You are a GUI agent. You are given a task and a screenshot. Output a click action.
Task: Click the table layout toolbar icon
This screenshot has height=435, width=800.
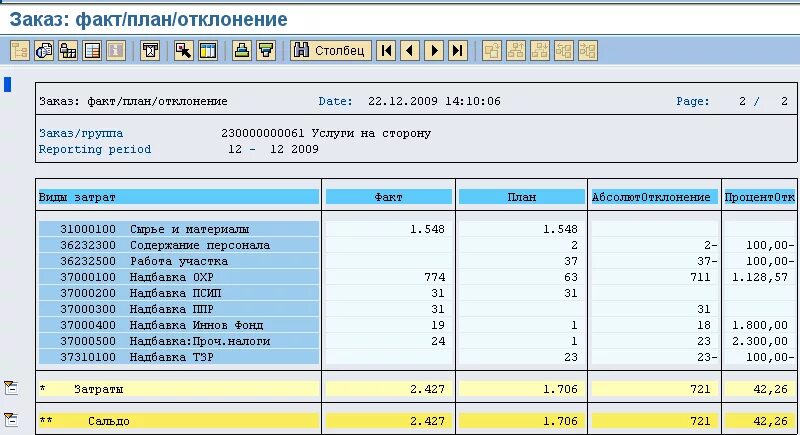92,50
